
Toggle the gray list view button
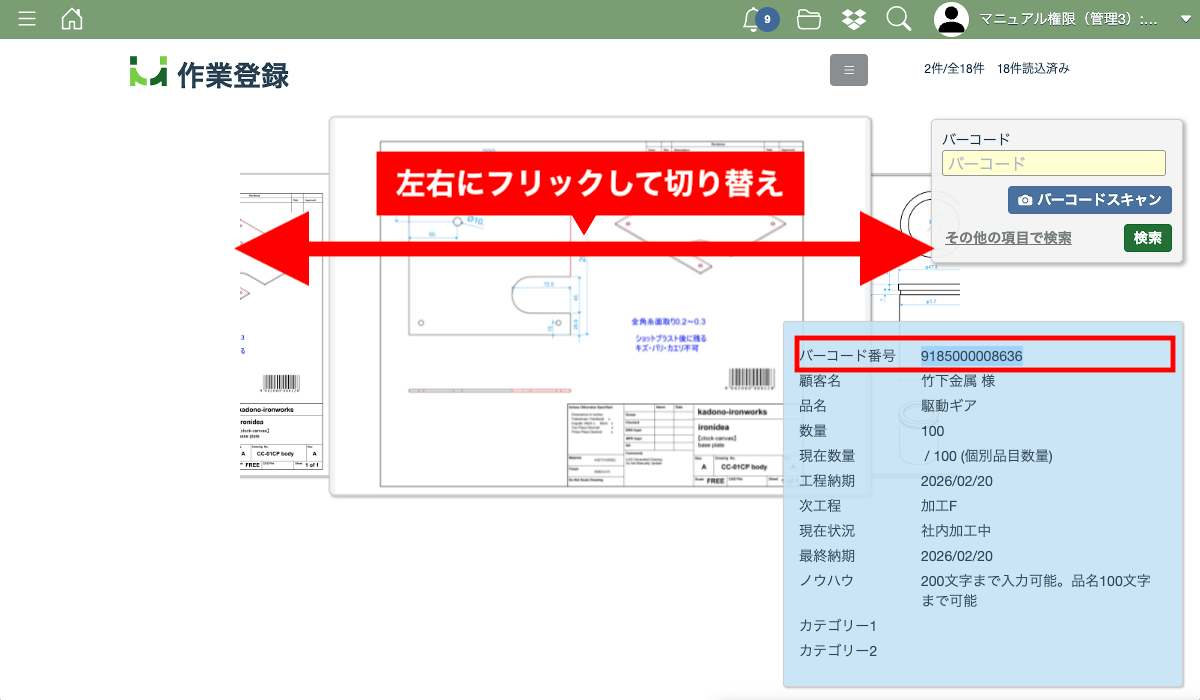(849, 70)
